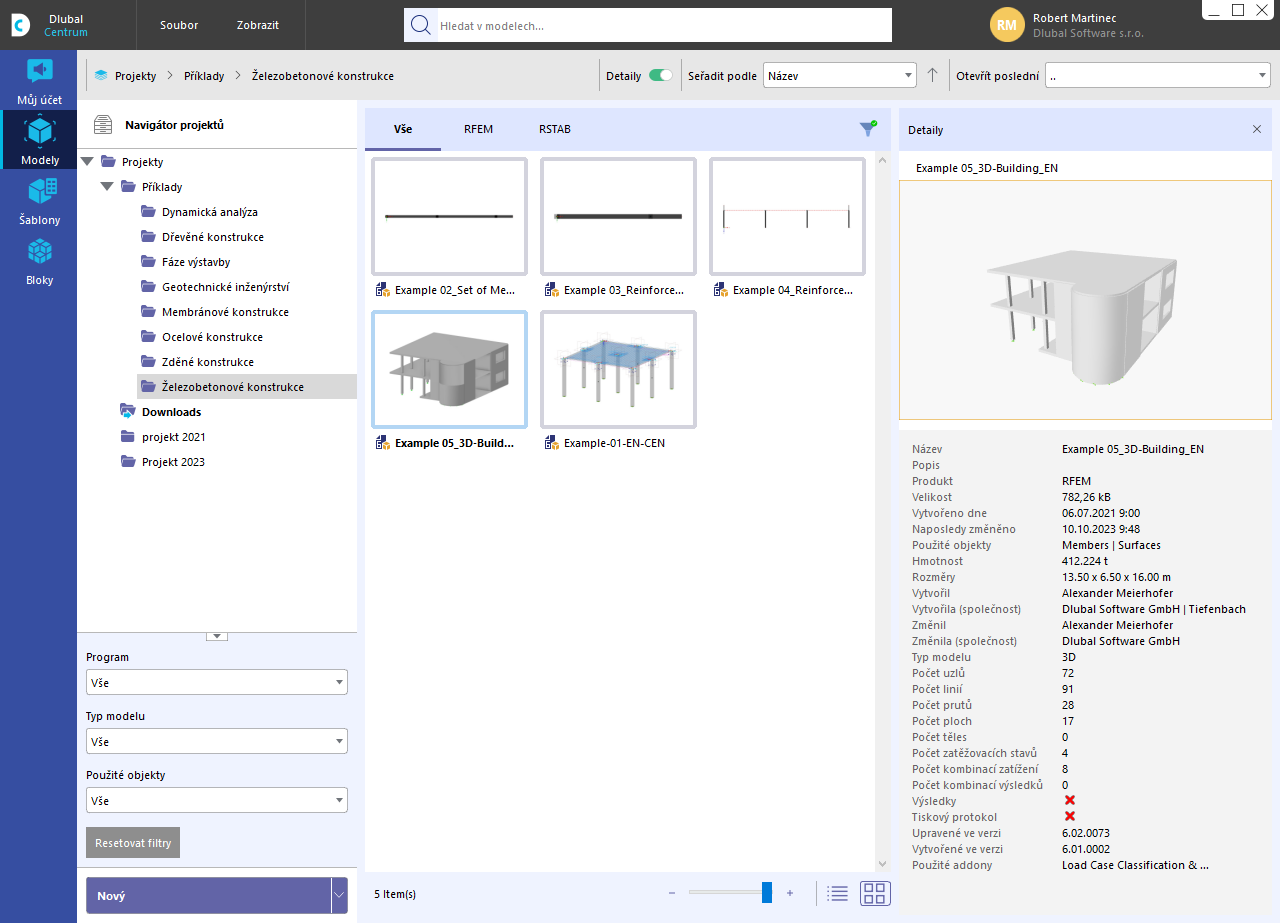The width and height of the screenshot is (1280, 923).
Task: Click the Nový button
Action: pyautogui.click(x=208, y=895)
